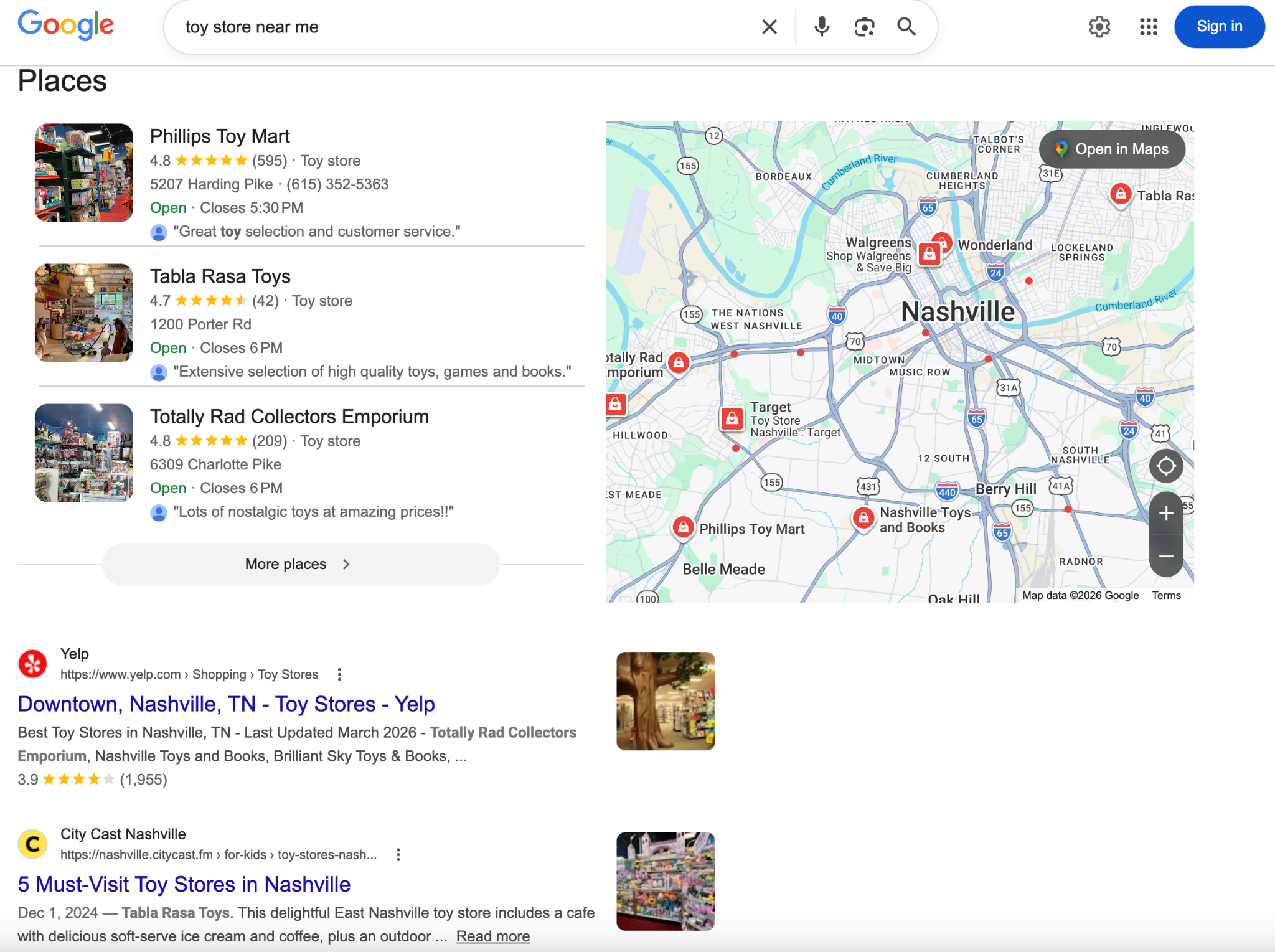Click the Yelp logo icon

coord(33,662)
